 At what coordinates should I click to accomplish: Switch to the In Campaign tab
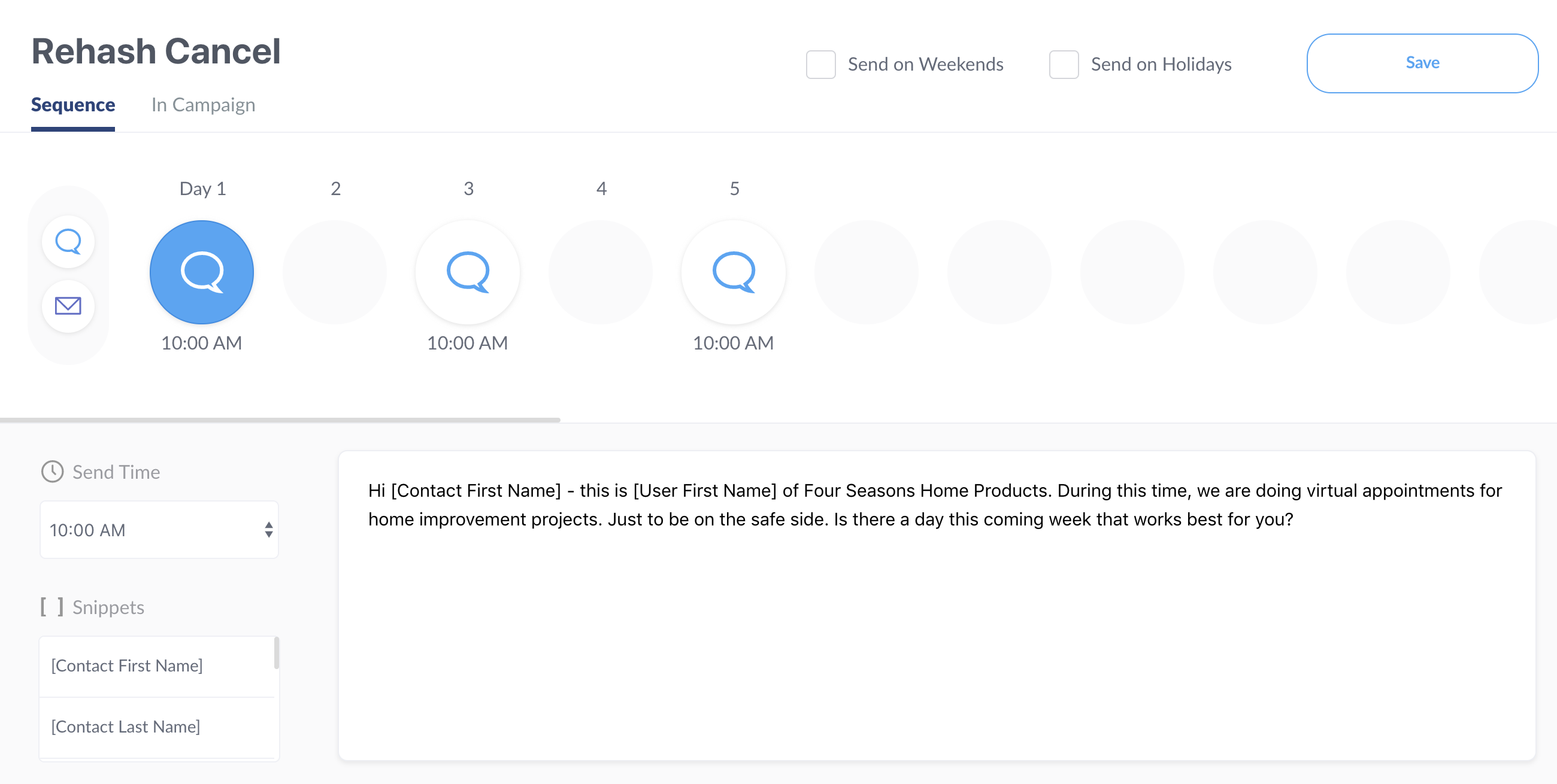(203, 105)
